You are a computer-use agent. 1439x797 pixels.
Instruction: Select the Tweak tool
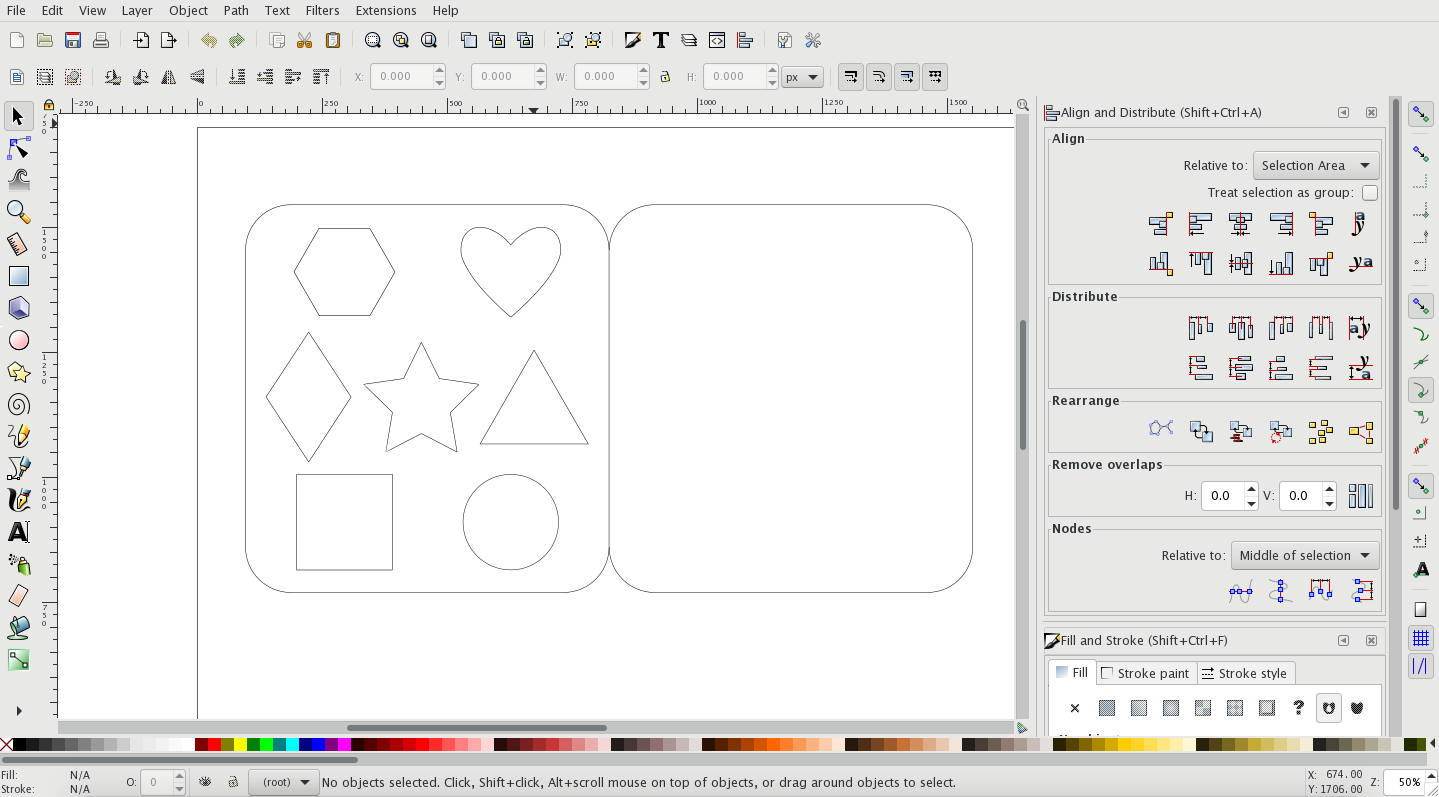point(18,180)
